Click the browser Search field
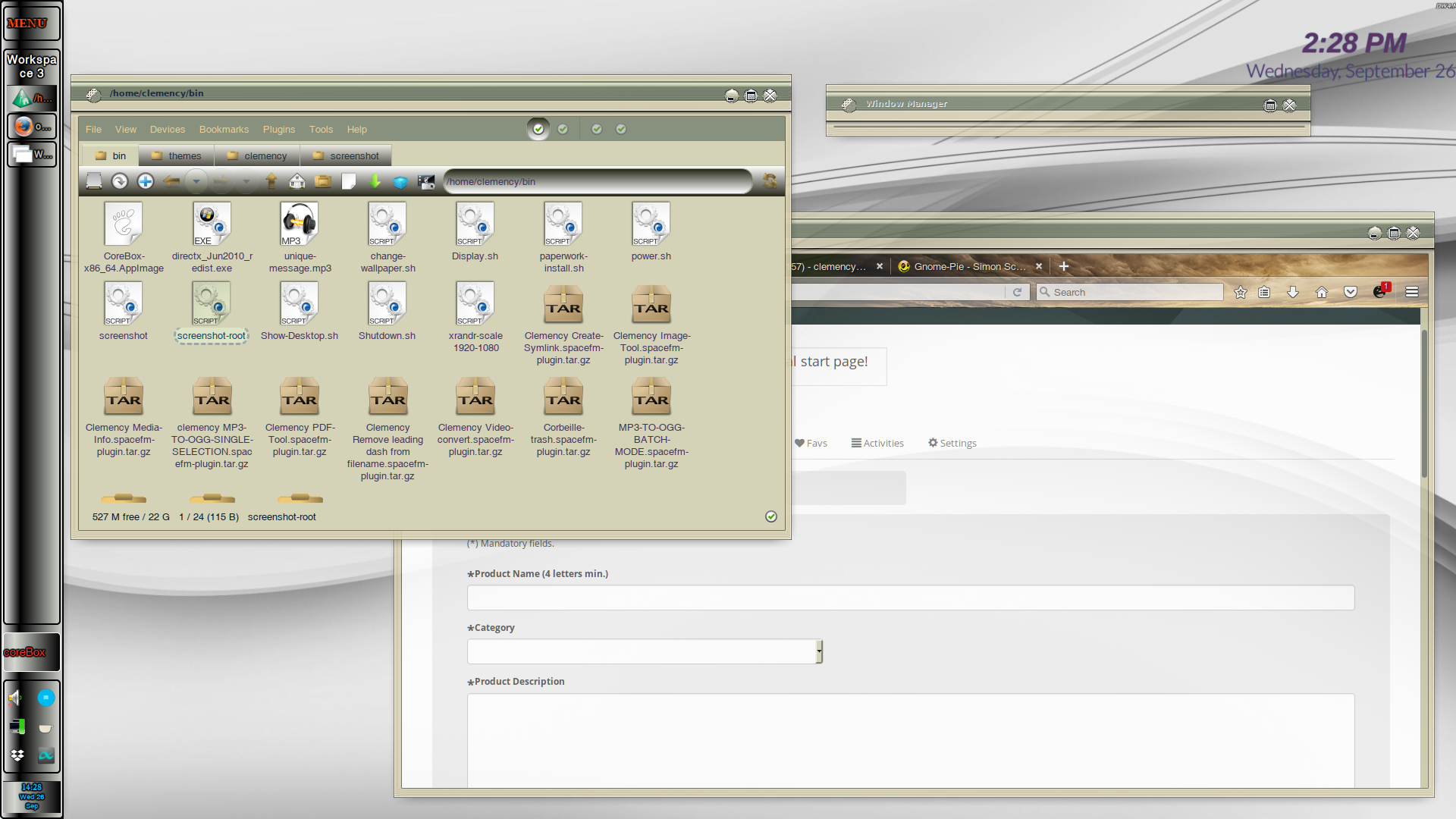Viewport: 1456px width, 819px height. pos(1130,292)
